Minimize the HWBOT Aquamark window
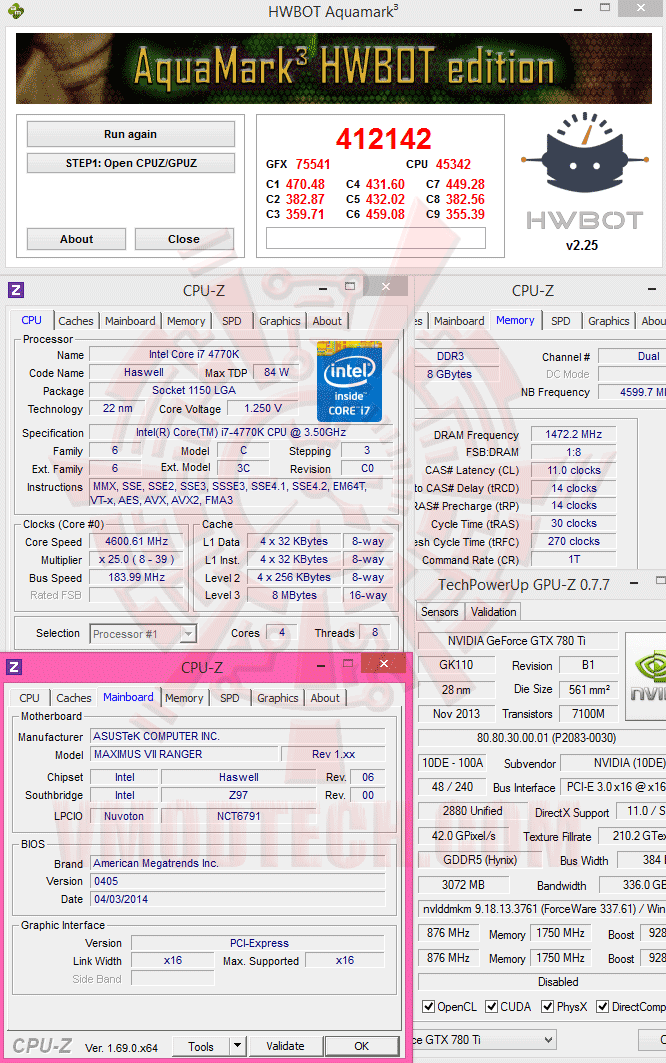The width and height of the screenshot is (666, 1063). [577, 10]
